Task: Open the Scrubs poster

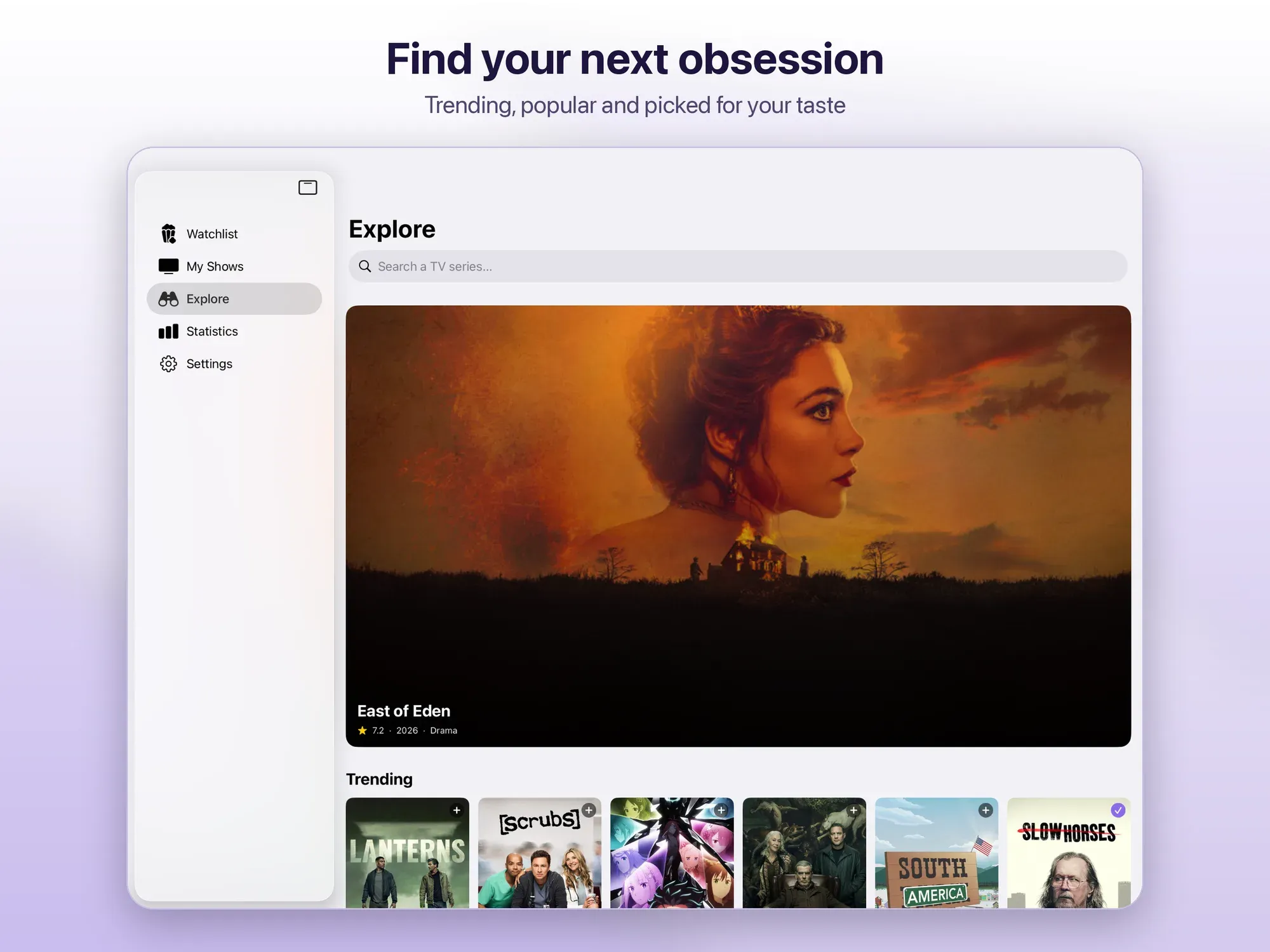Action: click(x=540, y=853)
